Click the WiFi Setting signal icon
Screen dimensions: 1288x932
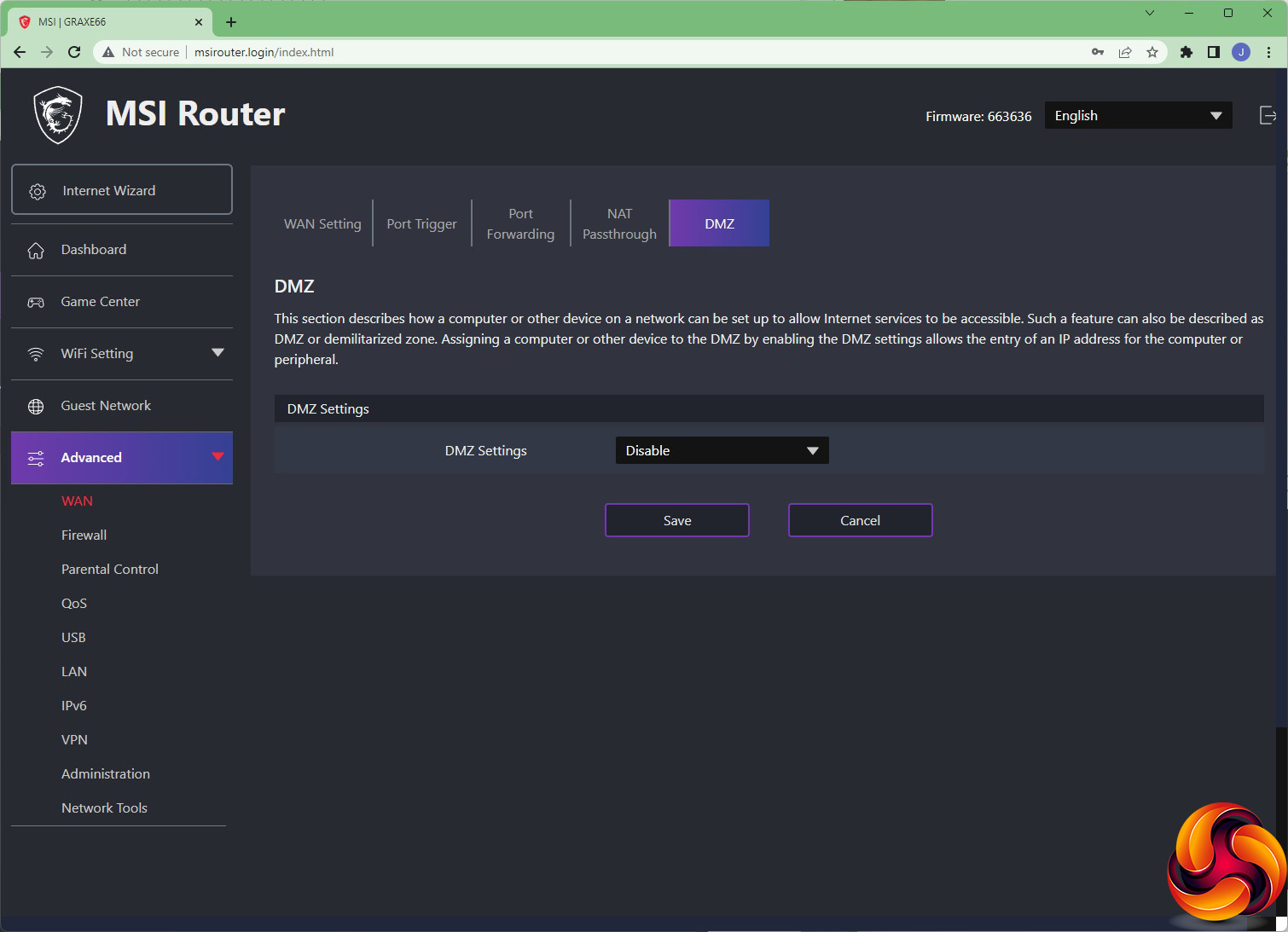(x=36, y=354)
